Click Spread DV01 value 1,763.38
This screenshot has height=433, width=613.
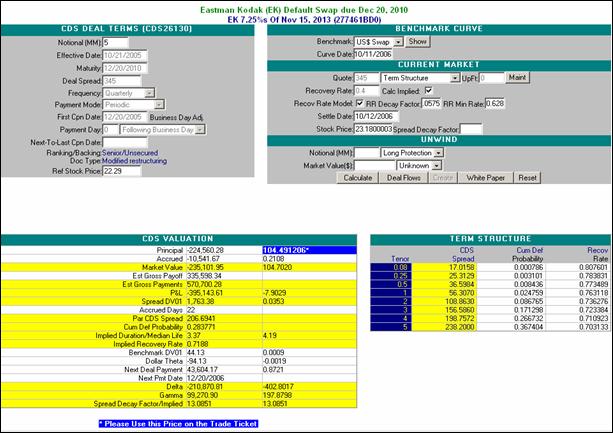[201, 301]
